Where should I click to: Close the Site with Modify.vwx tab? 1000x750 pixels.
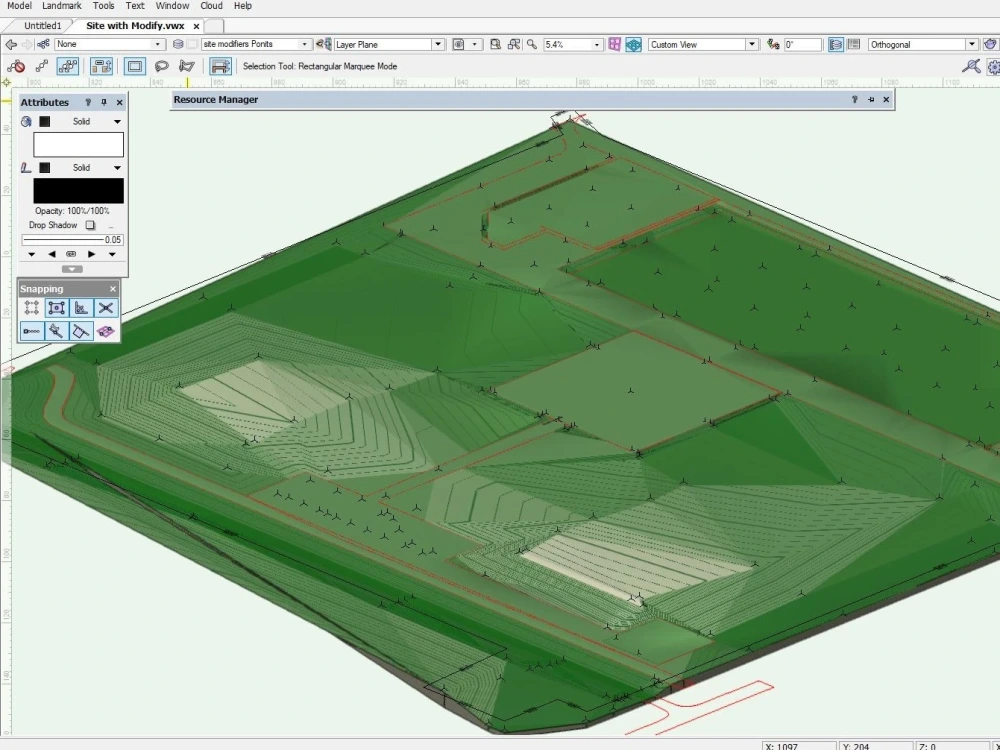pos(196,26)
